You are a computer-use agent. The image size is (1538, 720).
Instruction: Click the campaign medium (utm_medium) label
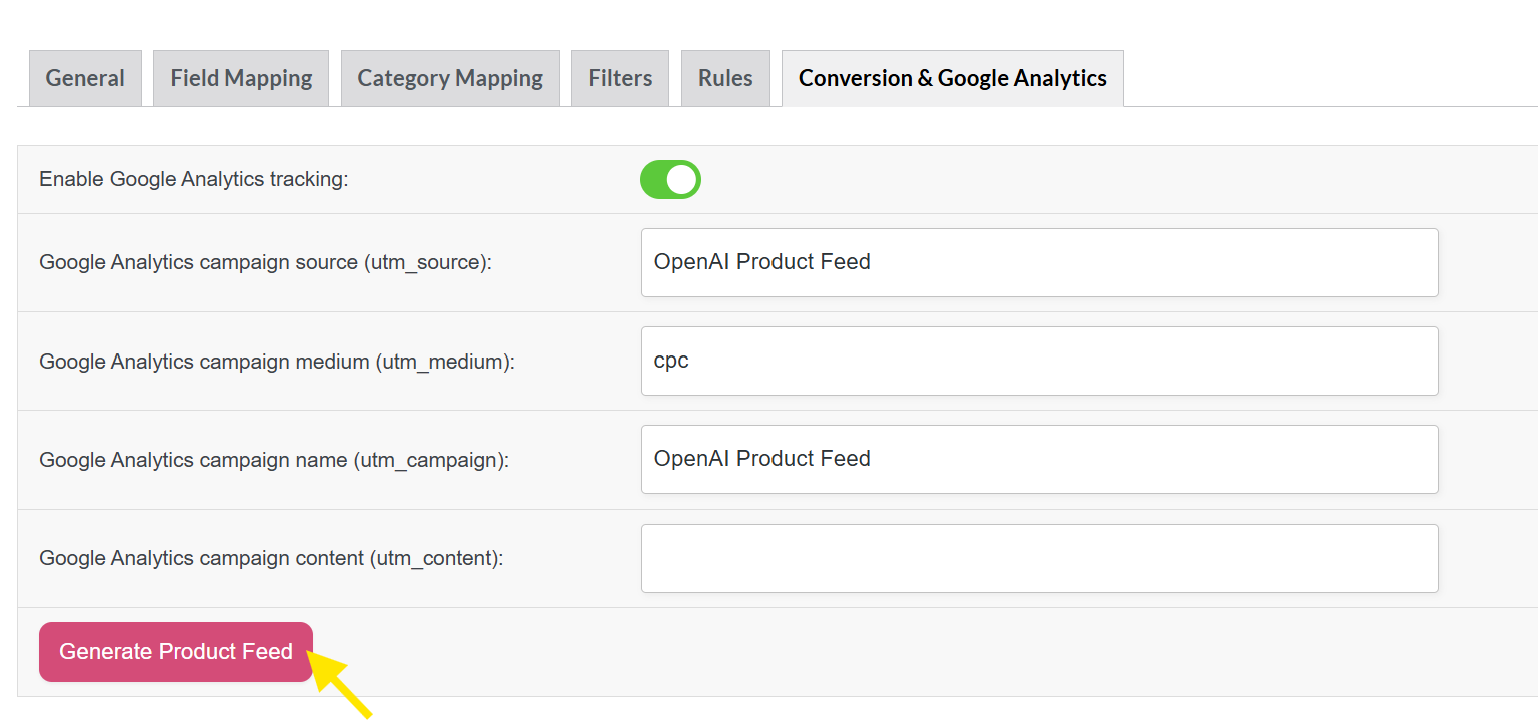coord(276,362)
